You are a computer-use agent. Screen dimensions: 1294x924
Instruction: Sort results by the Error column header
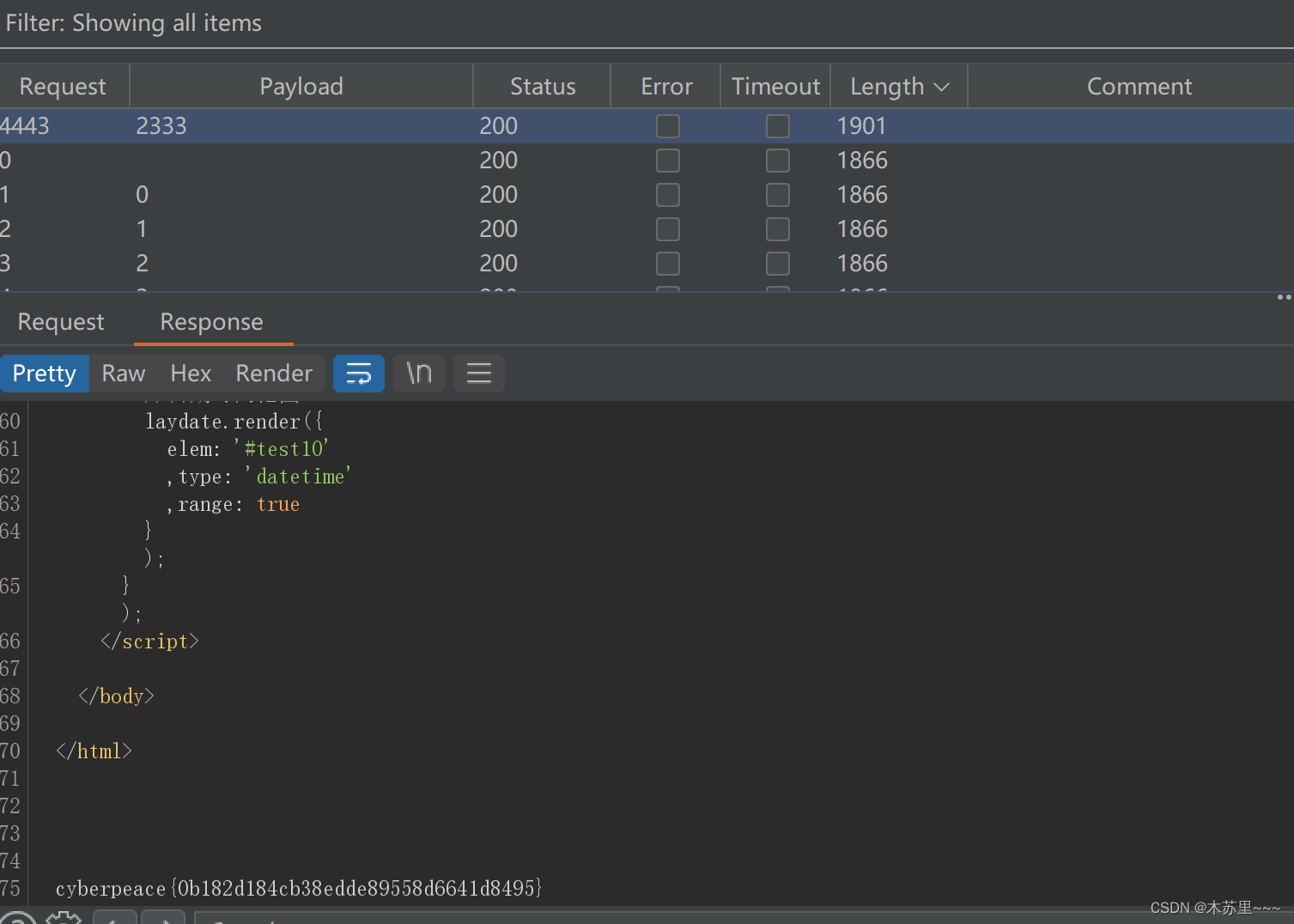tap(666, 87)
